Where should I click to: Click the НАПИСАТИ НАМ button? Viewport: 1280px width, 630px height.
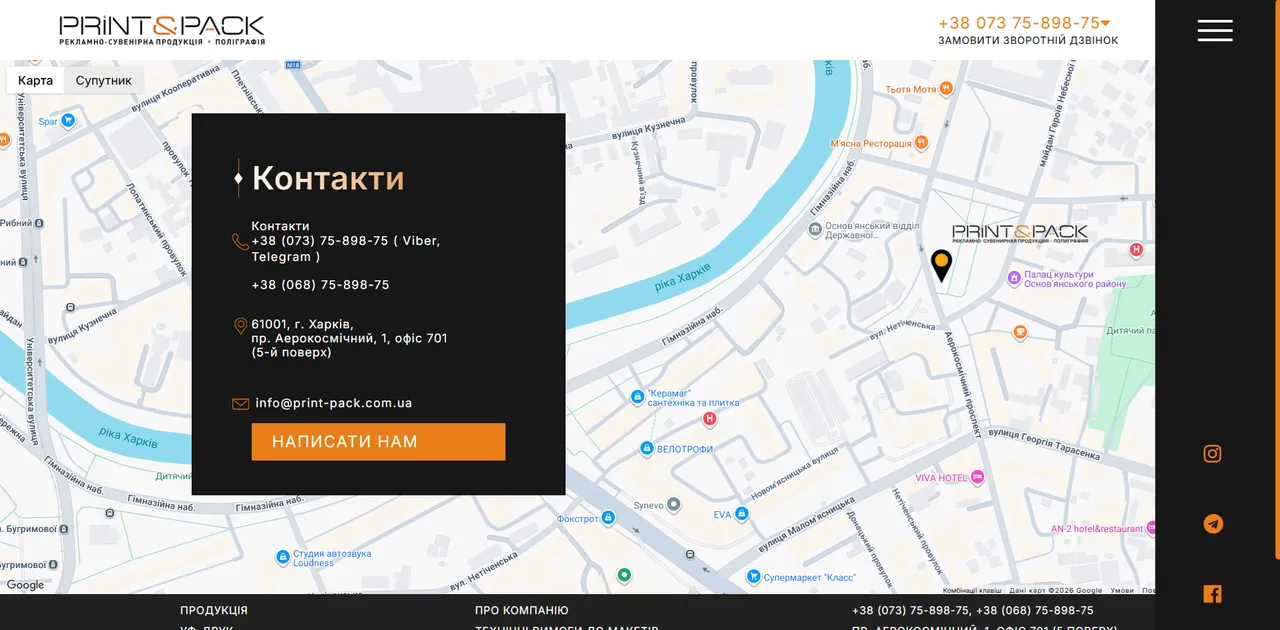pos(378,442)
